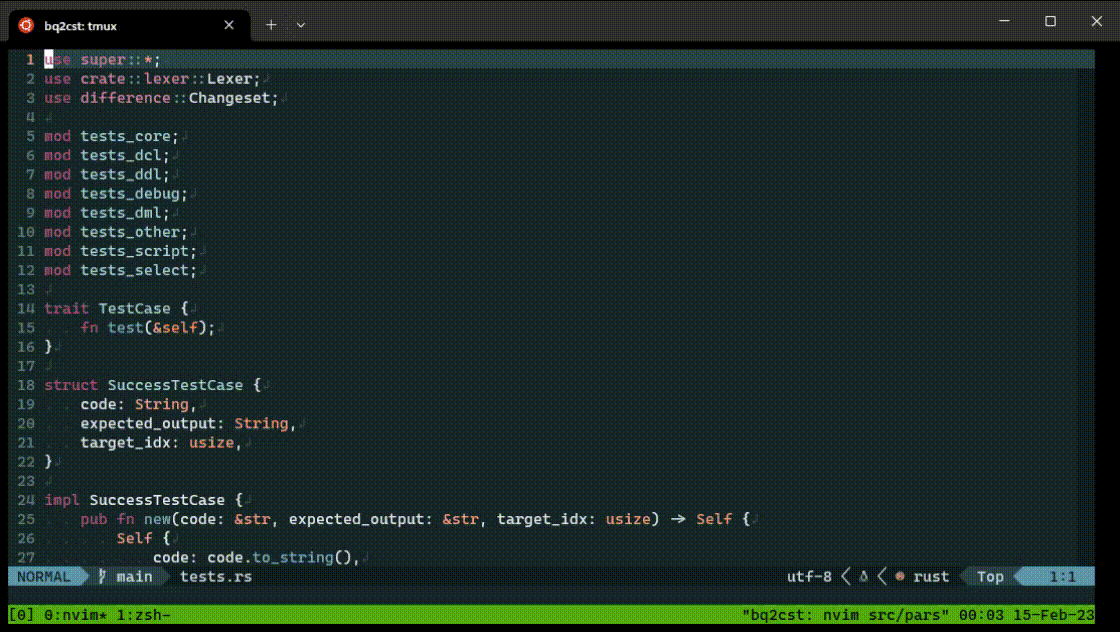Click 'mod tests_other;' line
Screen dimensions: 1120x632
tap(116, 232)
